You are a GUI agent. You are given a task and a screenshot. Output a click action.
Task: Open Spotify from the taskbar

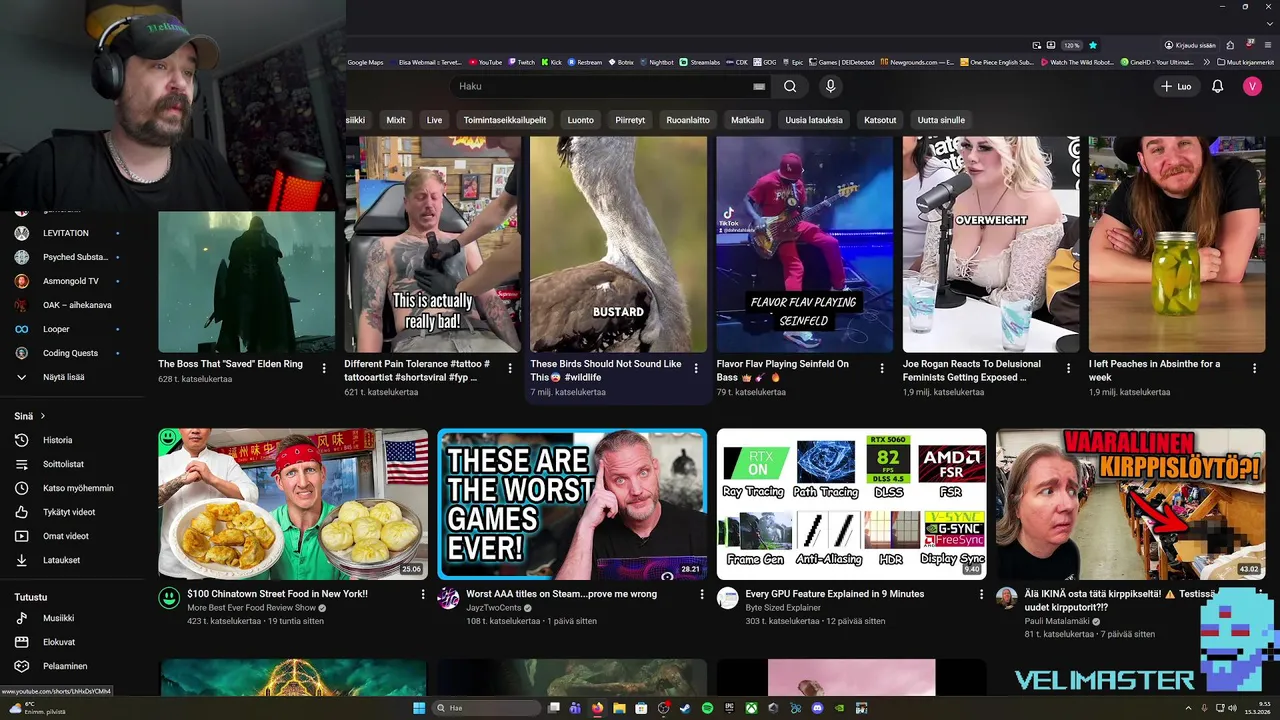[x=707, y=708]
